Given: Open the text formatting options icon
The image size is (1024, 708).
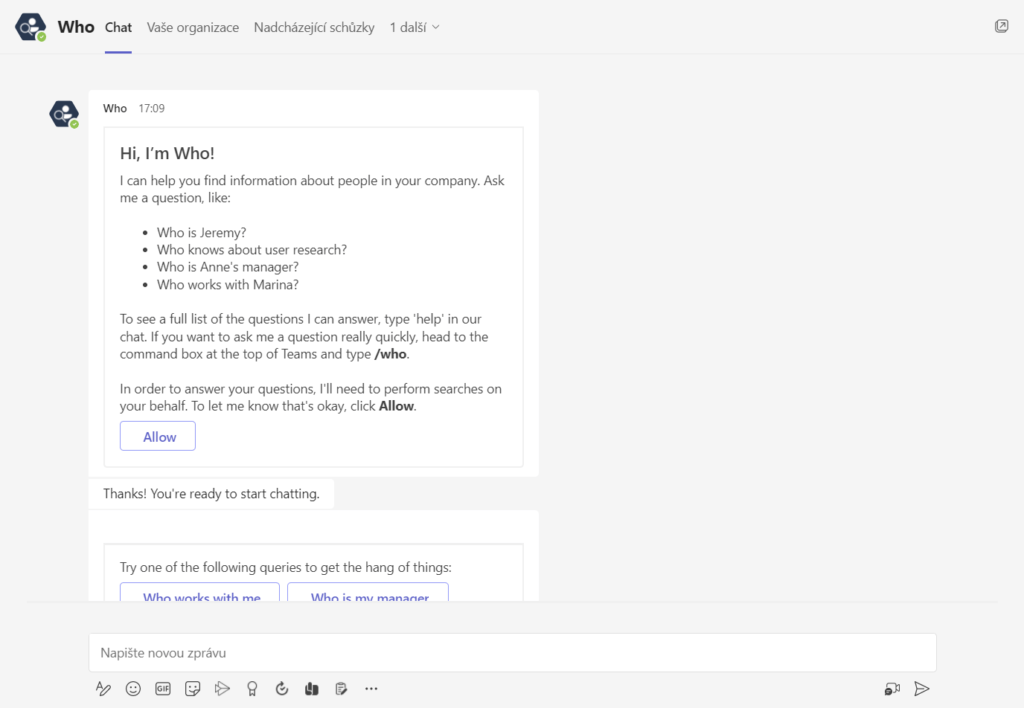Looking at the screenshot, I should (x=103, y=688).
